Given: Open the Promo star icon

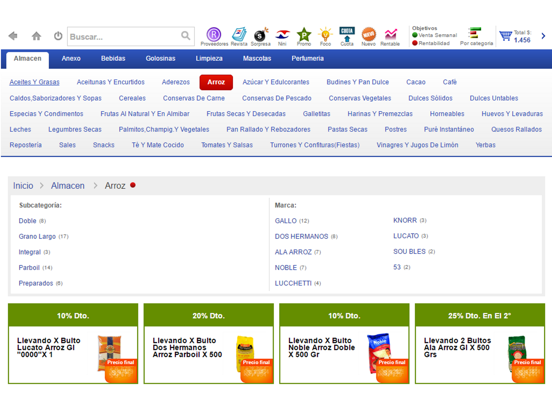Looking at the screenshot, I should 304,37.
